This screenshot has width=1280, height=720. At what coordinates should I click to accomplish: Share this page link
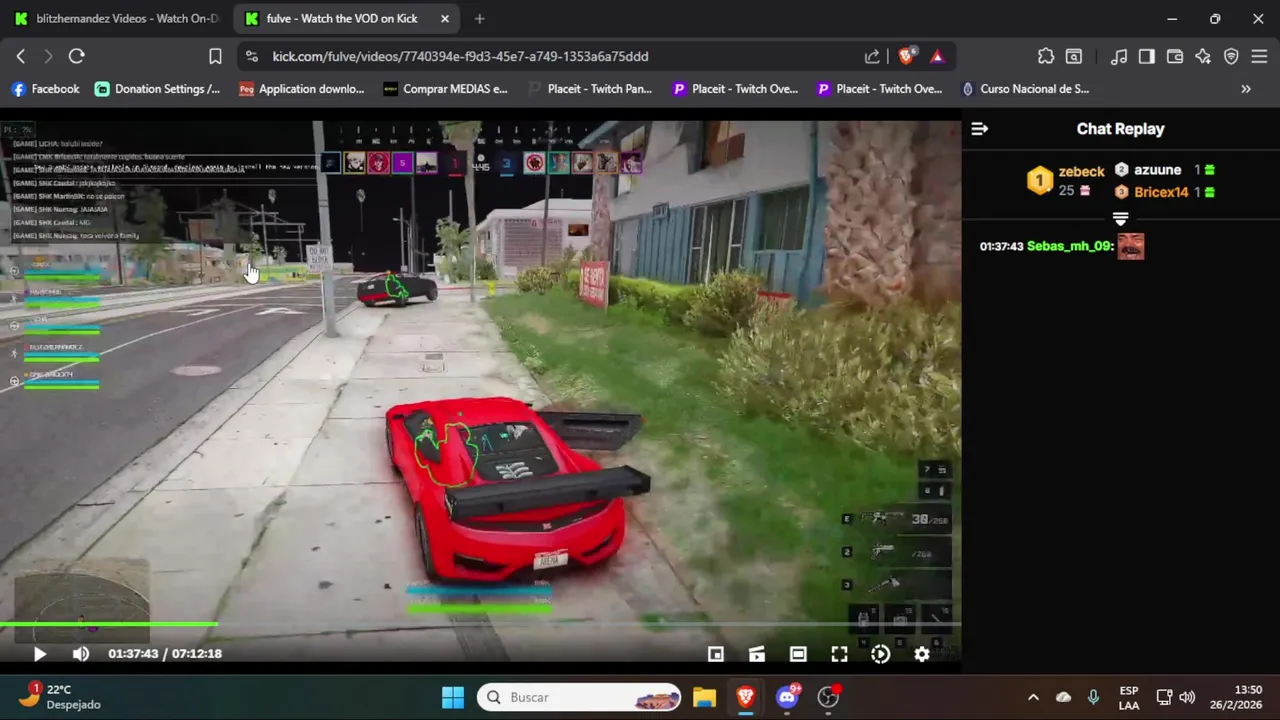(872, 57)
